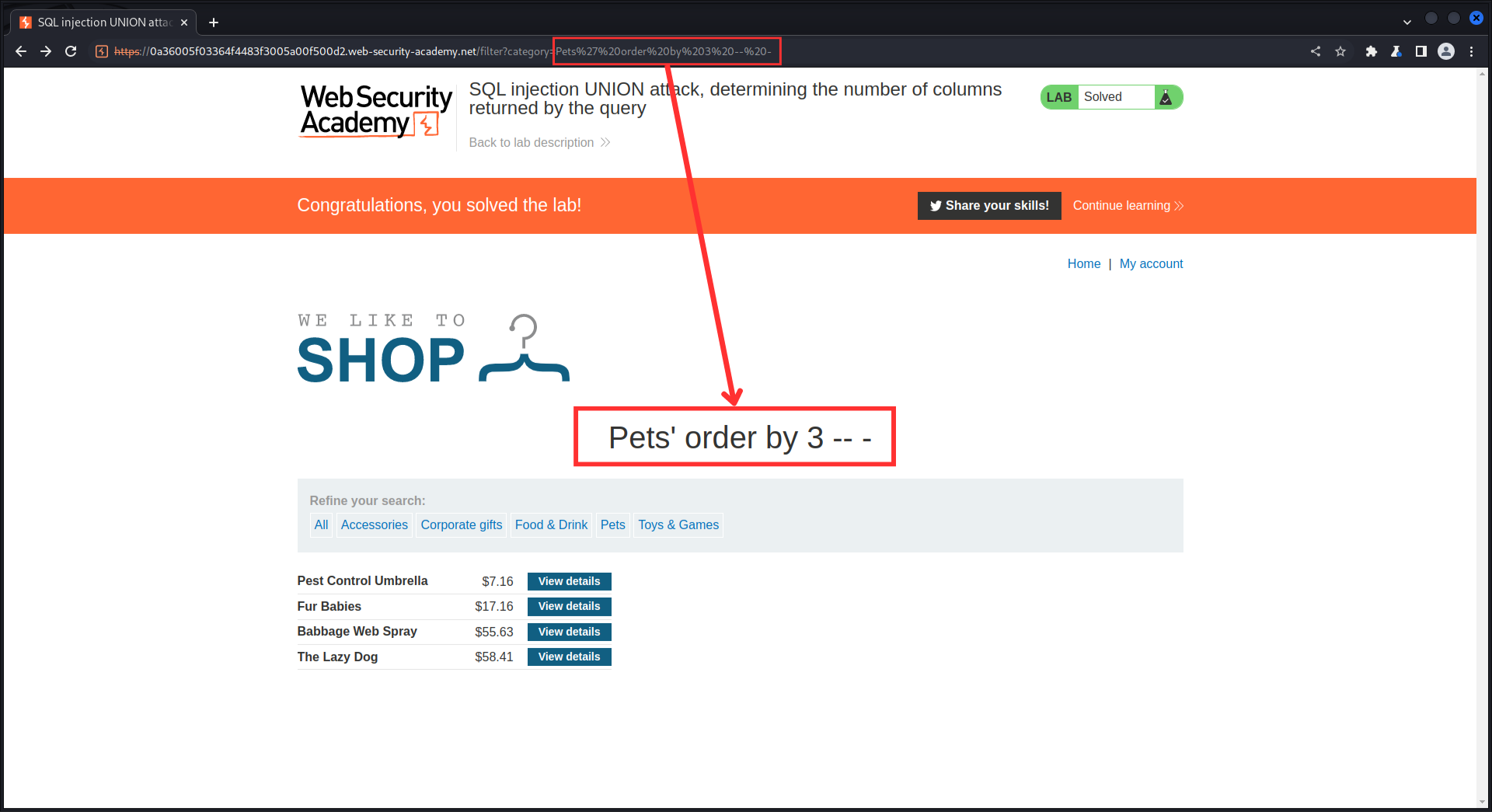Filter by Accessories category
Viewport: 1492px width, 812px height.
(374, 525)
